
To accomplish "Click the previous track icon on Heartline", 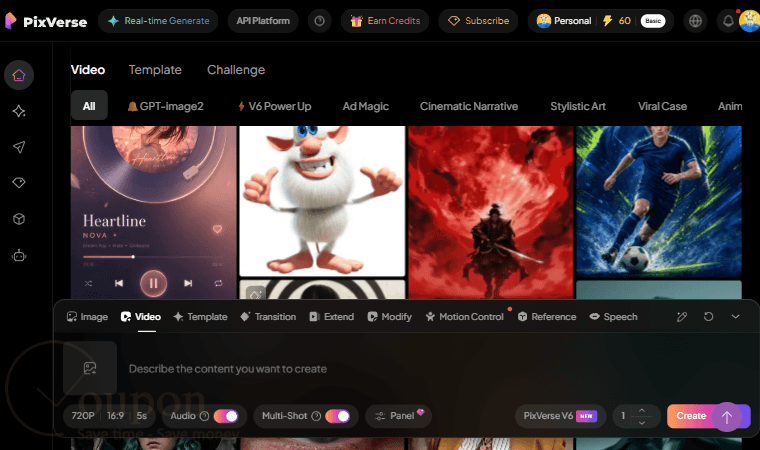I will 119,283.
